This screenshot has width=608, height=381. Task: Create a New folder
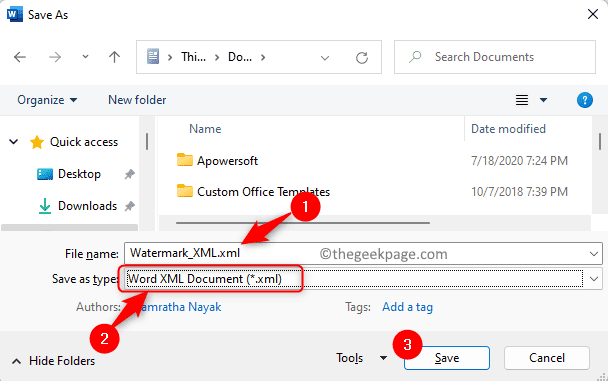(137, 100)
